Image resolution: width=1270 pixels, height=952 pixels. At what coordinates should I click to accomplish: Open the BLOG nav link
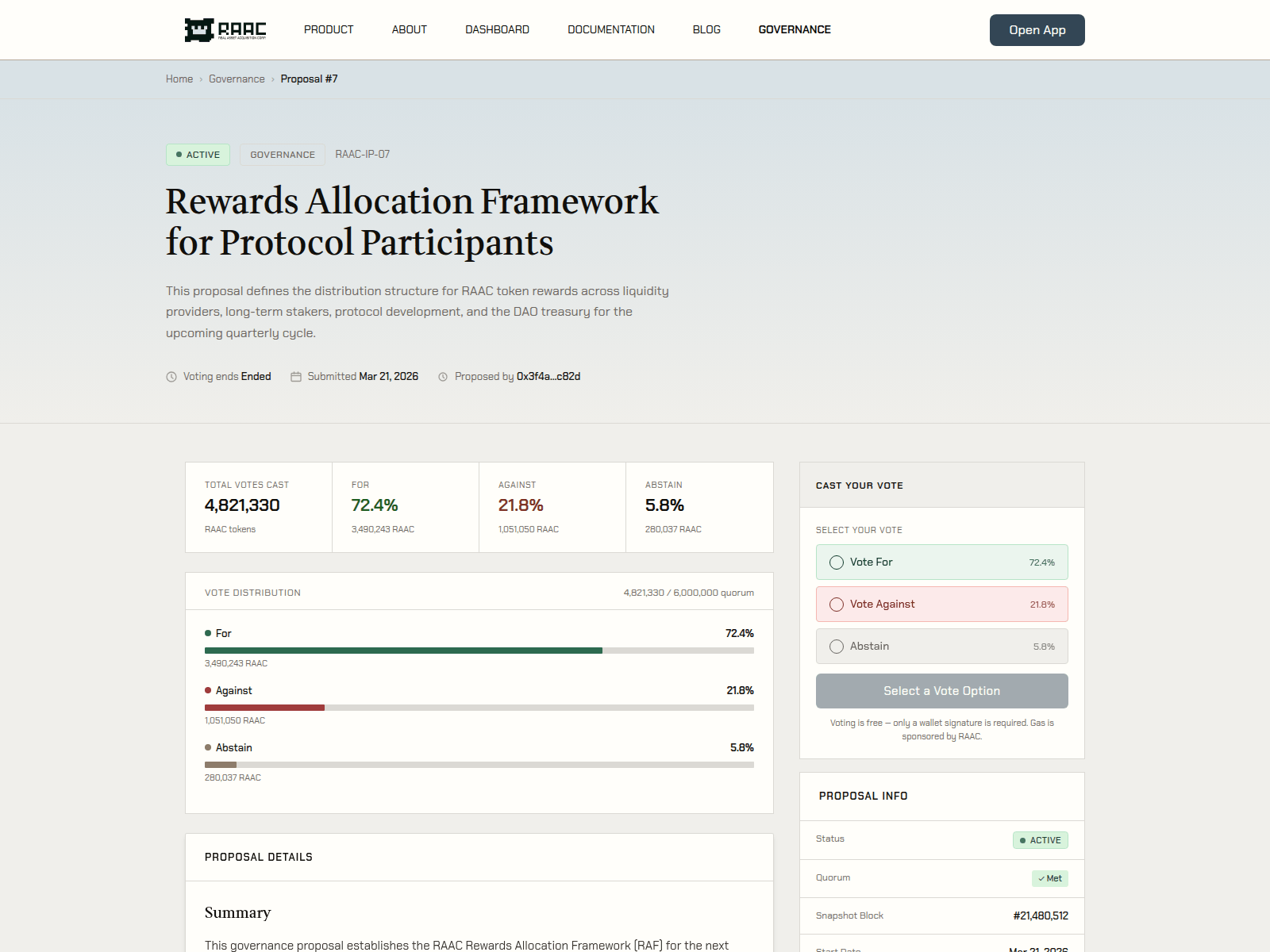click(706, 29)
